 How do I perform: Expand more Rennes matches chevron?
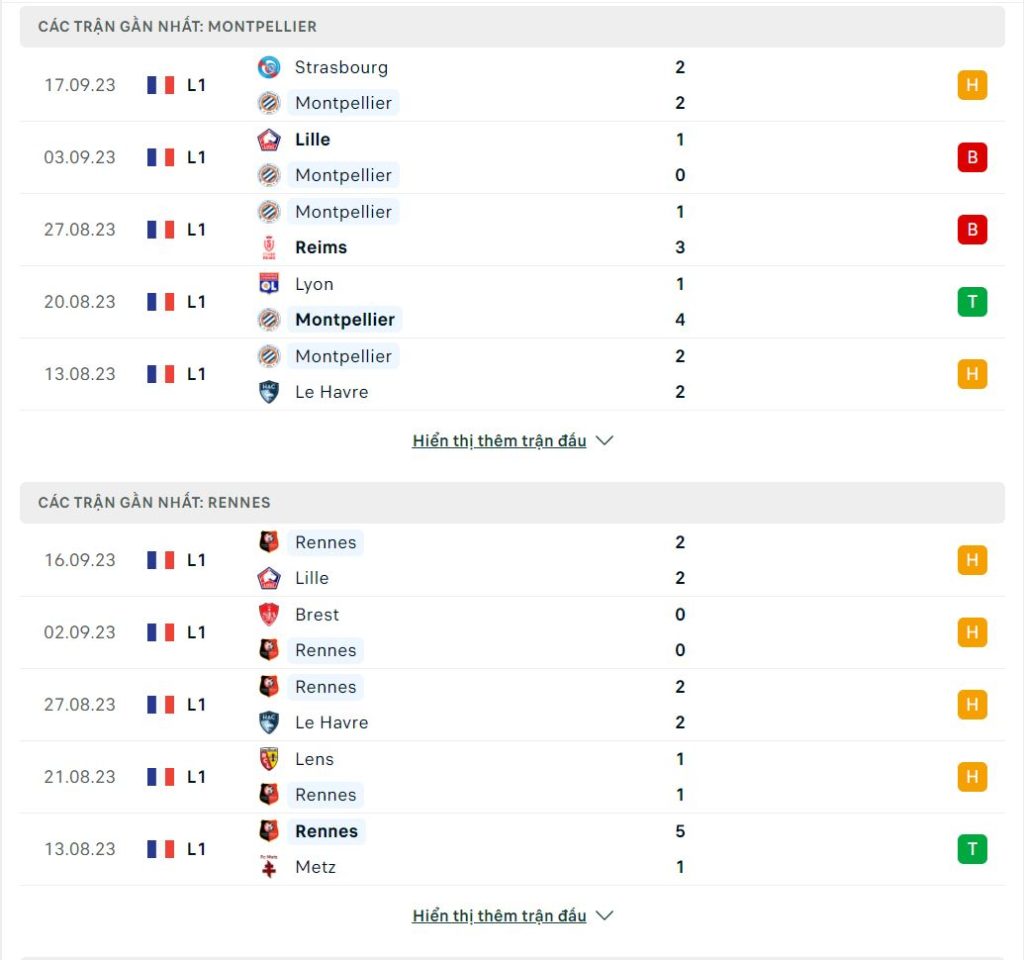[x=605, y=916]
